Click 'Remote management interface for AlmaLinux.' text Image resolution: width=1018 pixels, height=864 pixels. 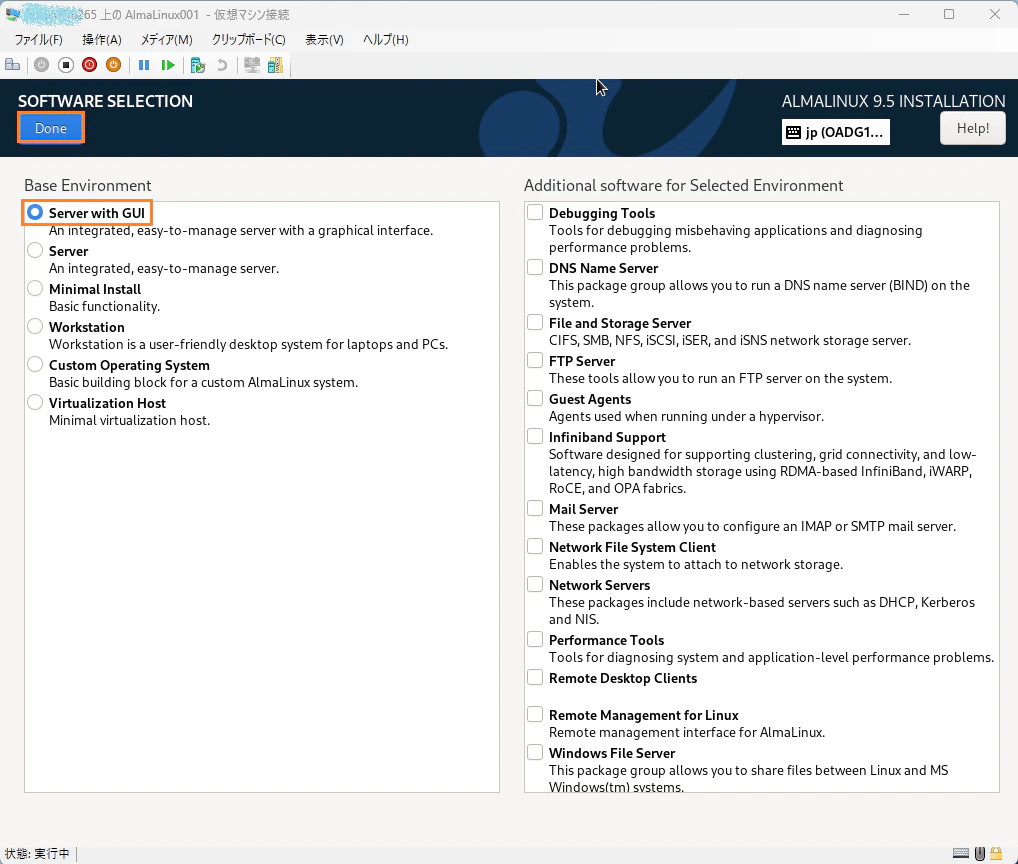click(687, 732)
